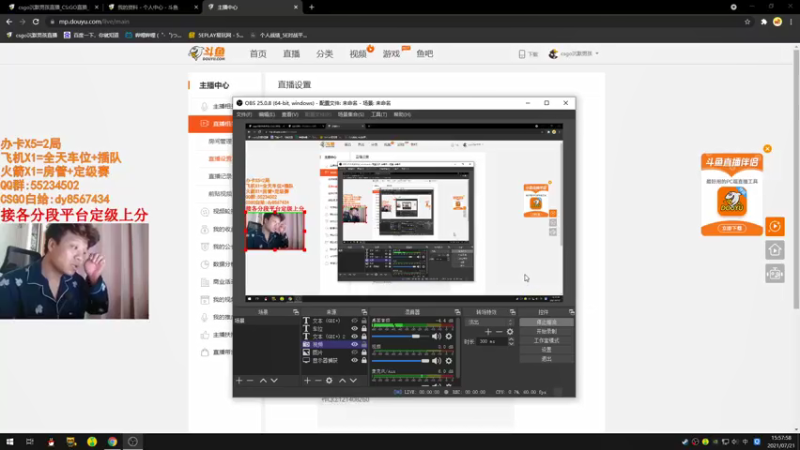Enable 工作室模式 studio mode

point(546,341)
